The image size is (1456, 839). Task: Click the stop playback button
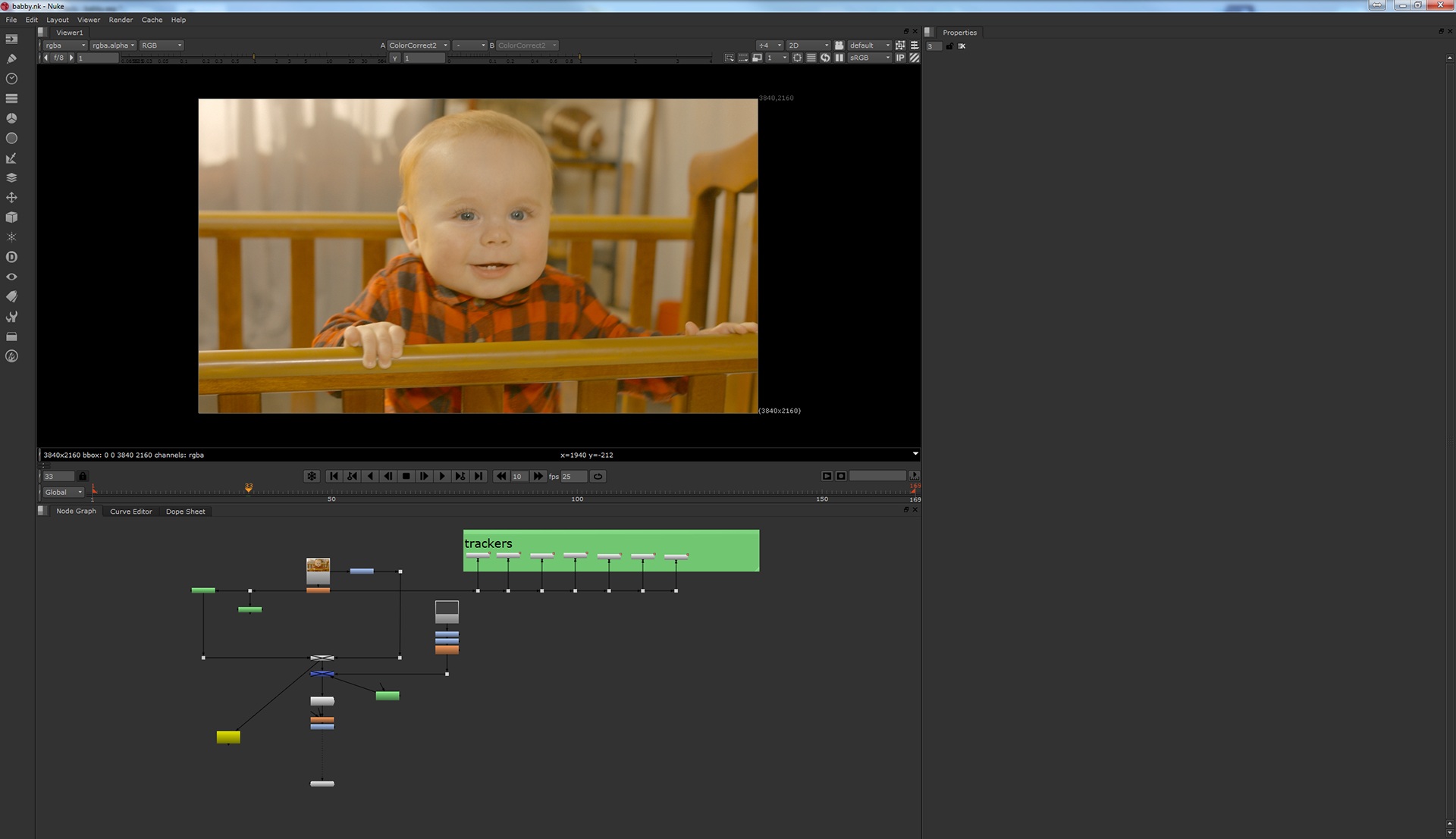[x=406, y=476]
